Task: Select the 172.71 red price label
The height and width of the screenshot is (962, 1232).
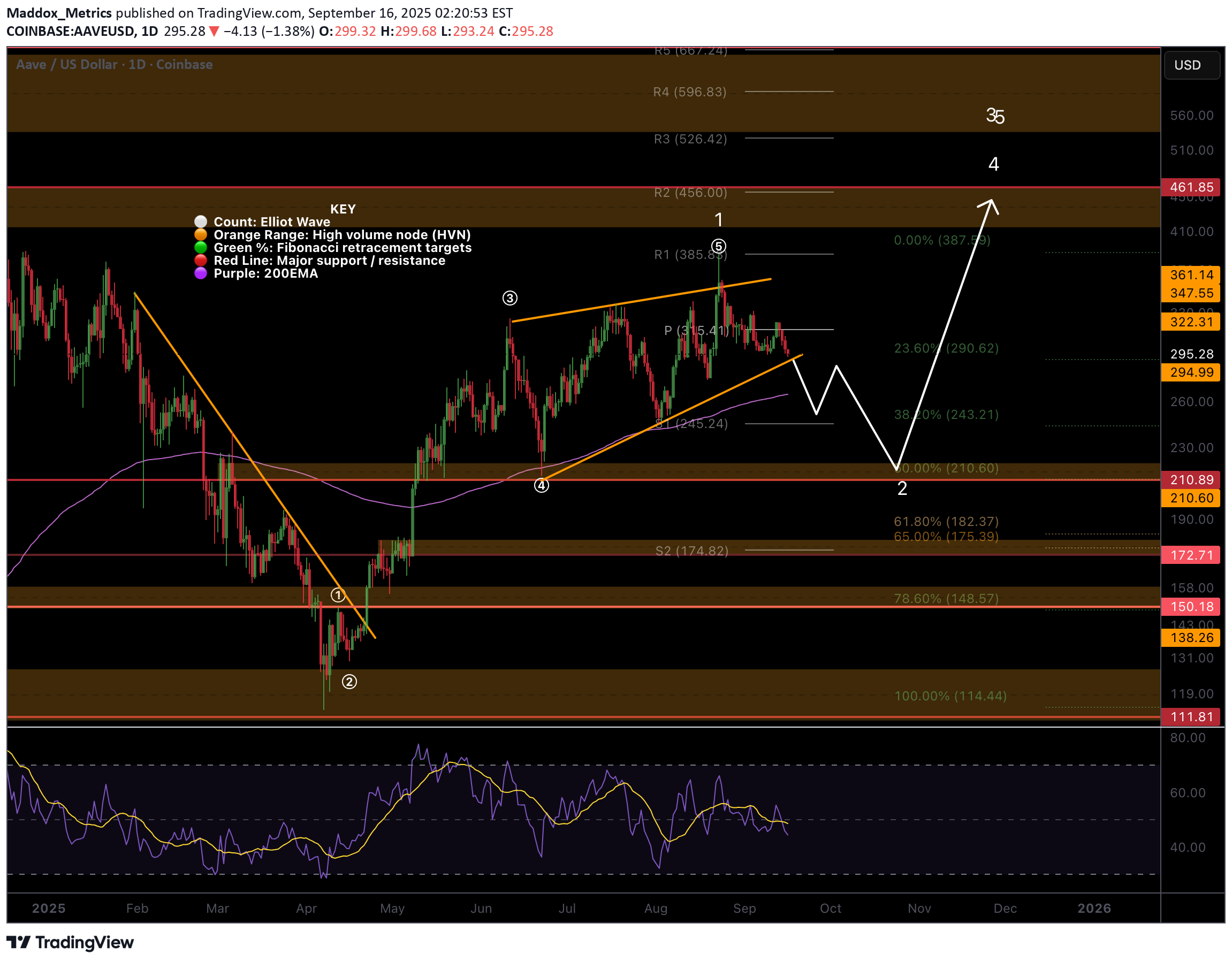Action: point(1191,555)
